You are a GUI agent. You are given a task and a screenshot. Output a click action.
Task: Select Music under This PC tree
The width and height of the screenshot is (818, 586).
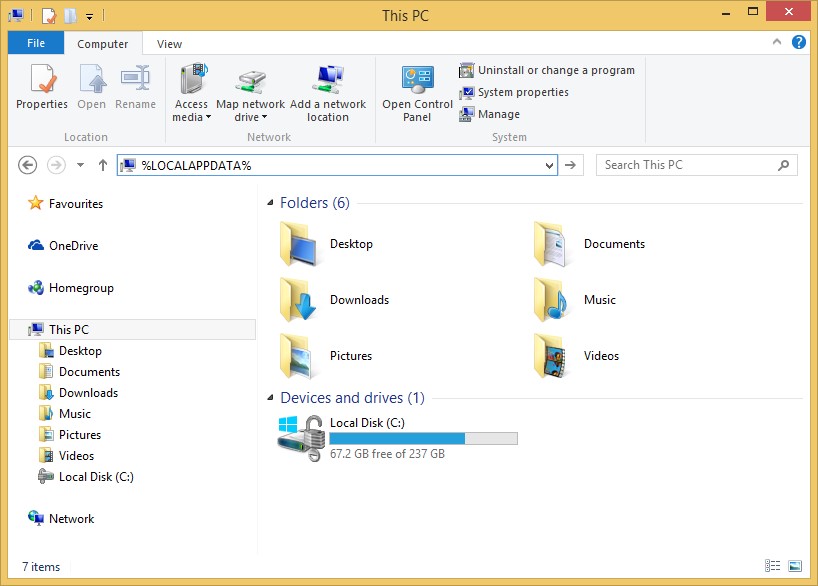point(65,413)
